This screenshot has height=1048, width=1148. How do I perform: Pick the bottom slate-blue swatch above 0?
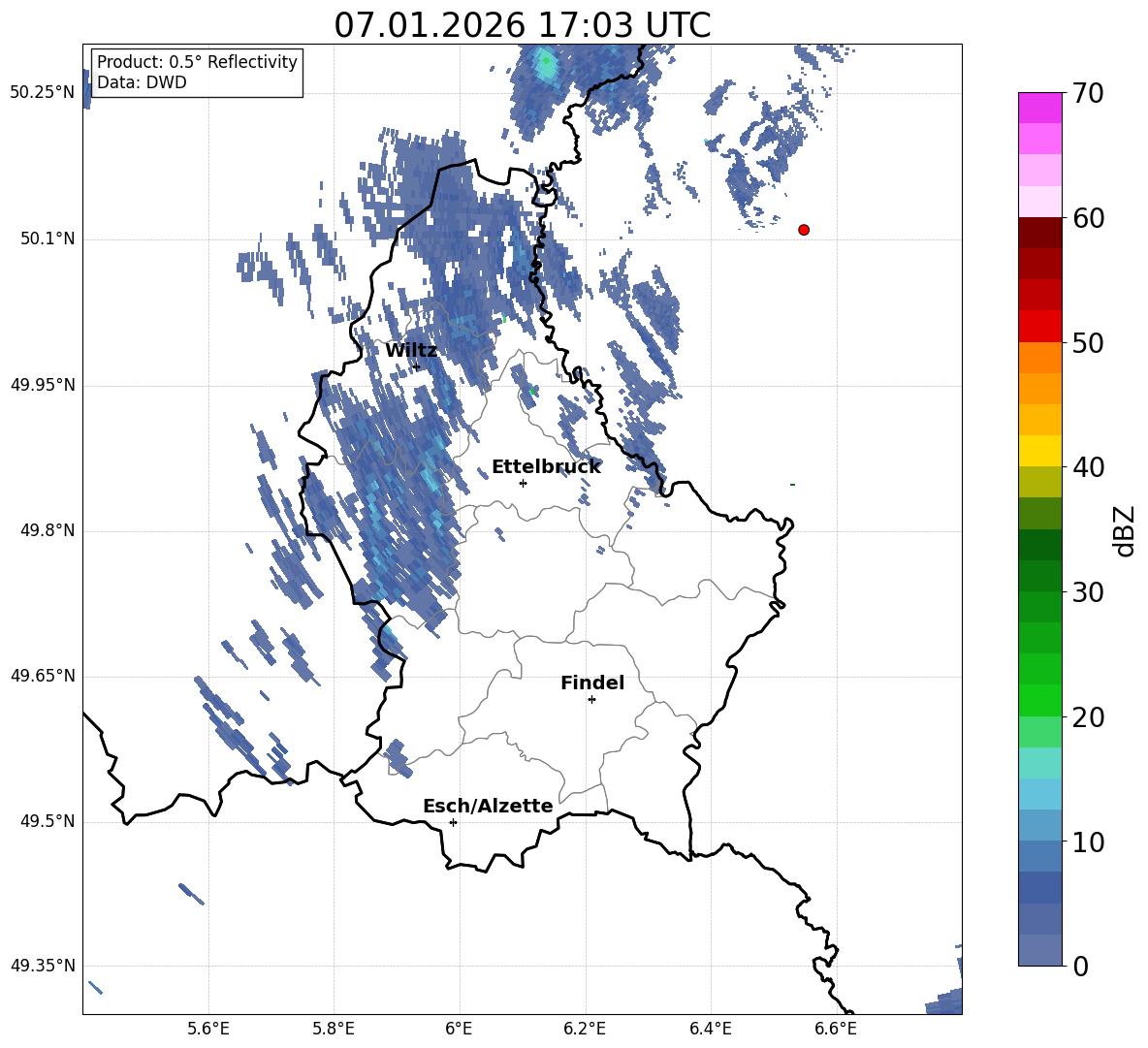tap(1040, 951)
